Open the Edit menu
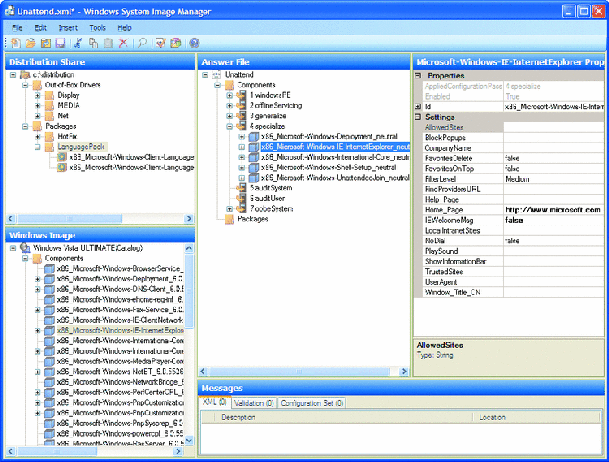The width and height of the screenshot is (609, 462). coord(40,28)
